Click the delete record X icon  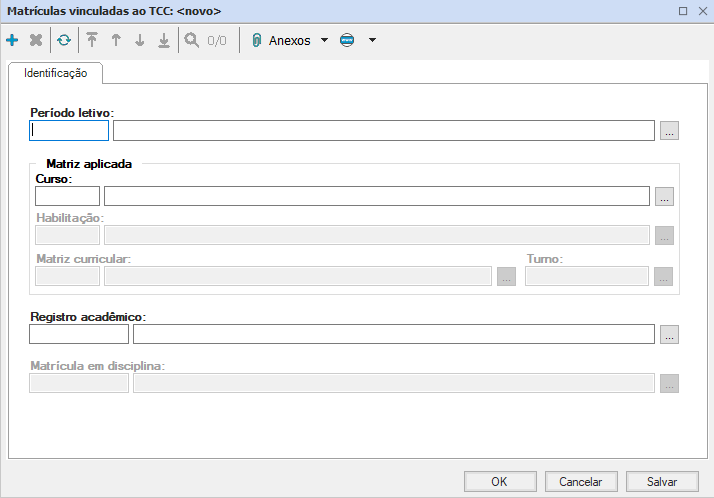[x=36, y=41]
